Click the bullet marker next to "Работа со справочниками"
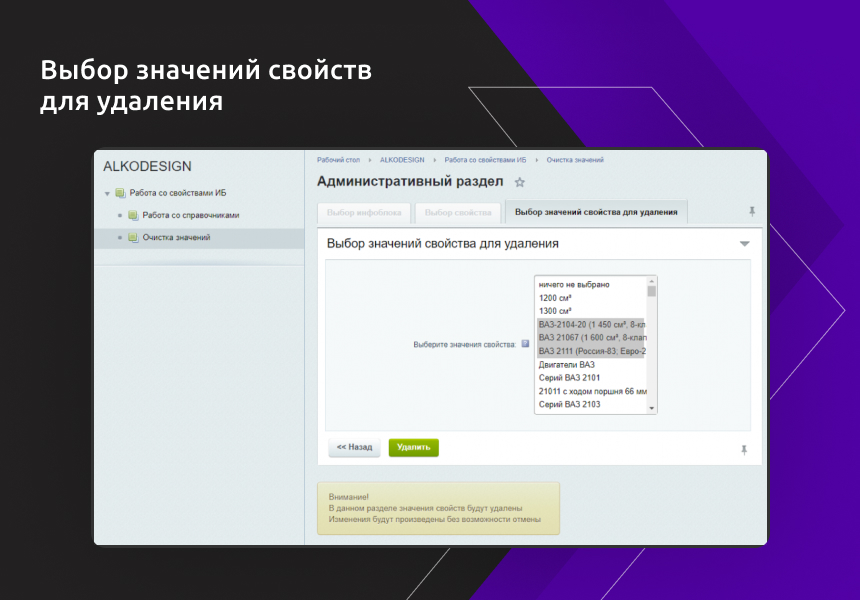860x600 pixels. pyautogui.click(x=121, y=215)
